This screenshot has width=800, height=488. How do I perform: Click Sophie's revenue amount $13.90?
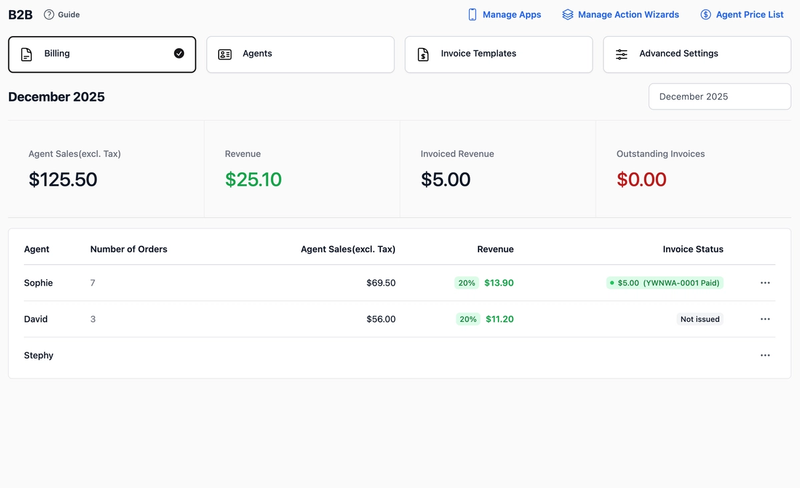tap(499, 283)
